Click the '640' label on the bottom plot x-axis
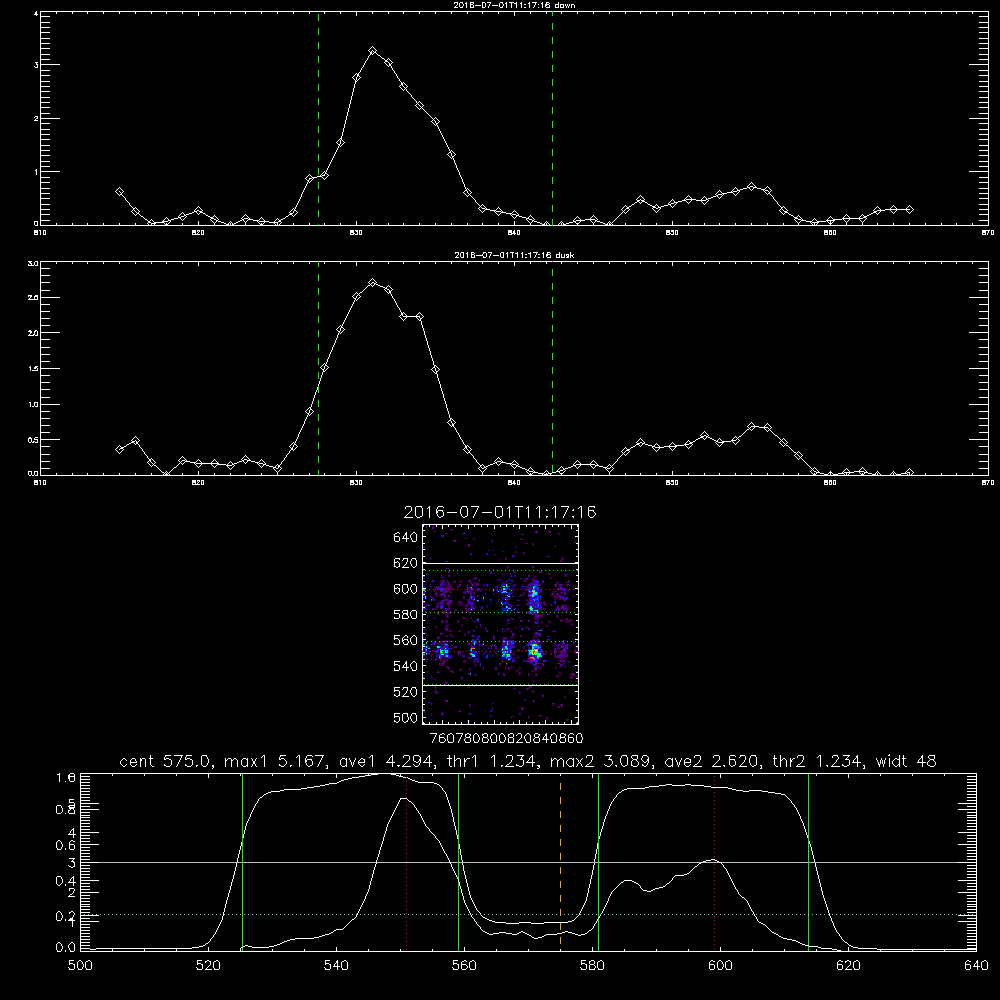The height and width of the screenshot is (1000, 1000). coord(976,966)
